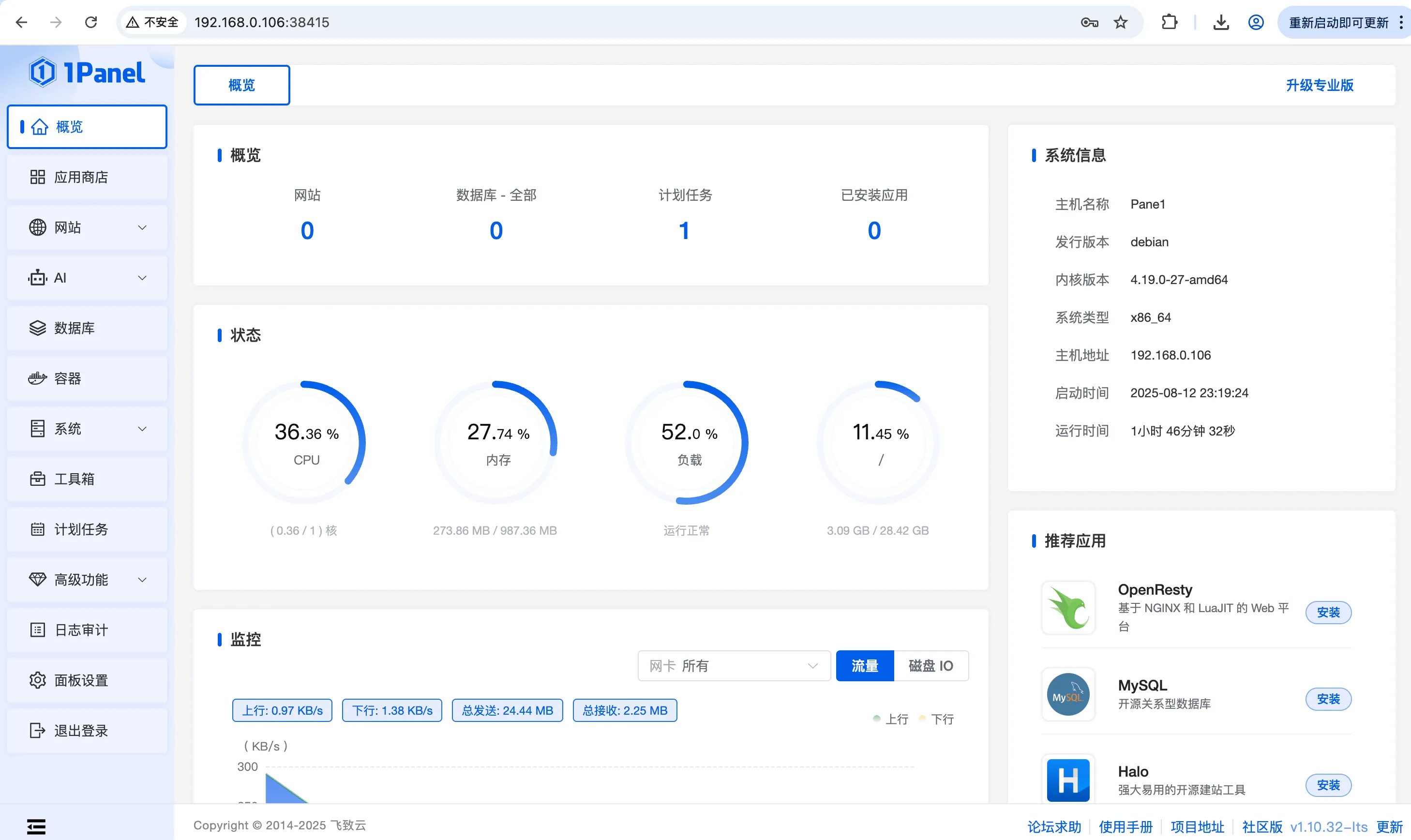Click the Logout (退出登录) icon

pyautogui.click(x=37, y=730)
